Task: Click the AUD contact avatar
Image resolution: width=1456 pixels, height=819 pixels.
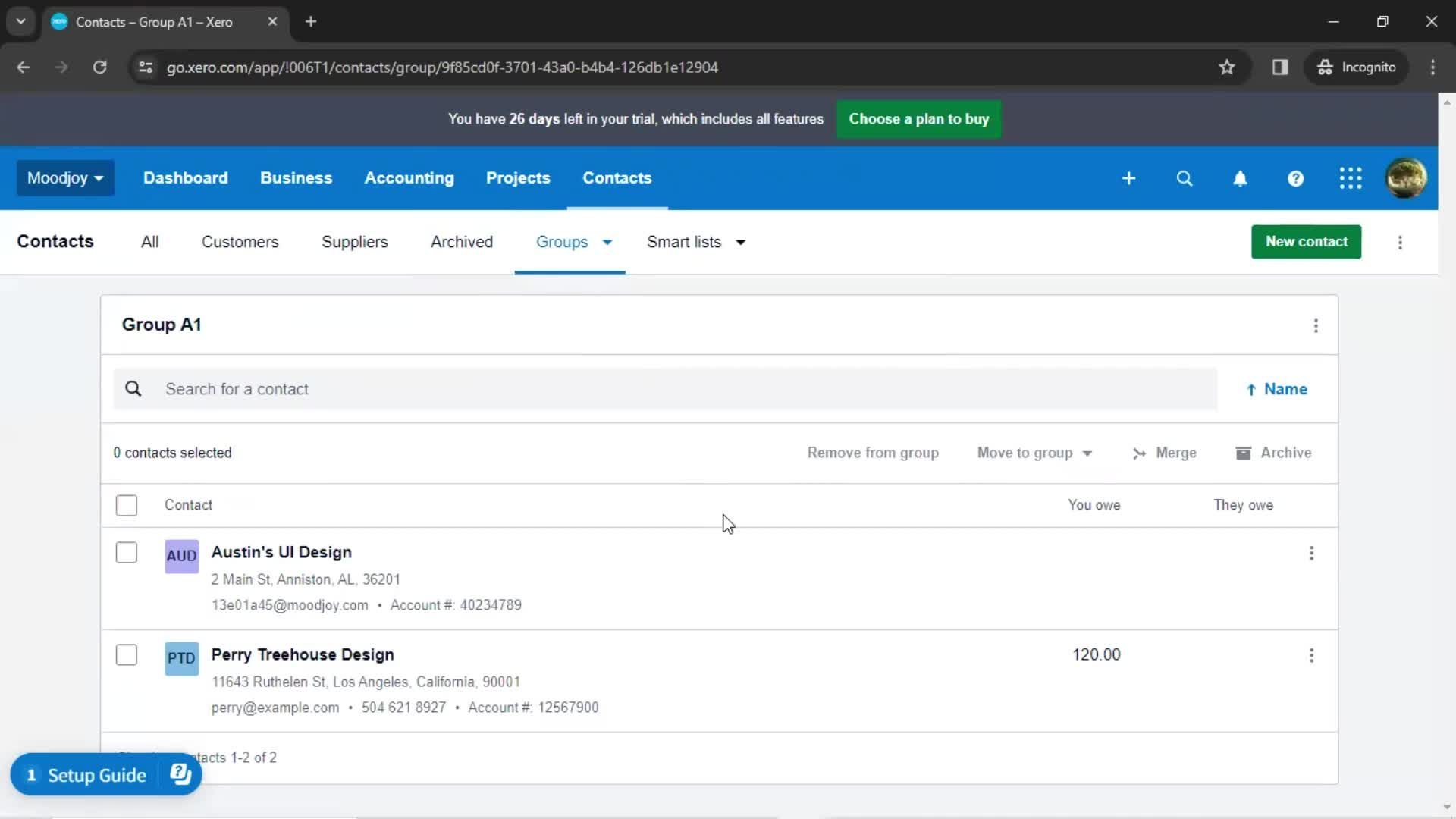Action: pos(181,556)
